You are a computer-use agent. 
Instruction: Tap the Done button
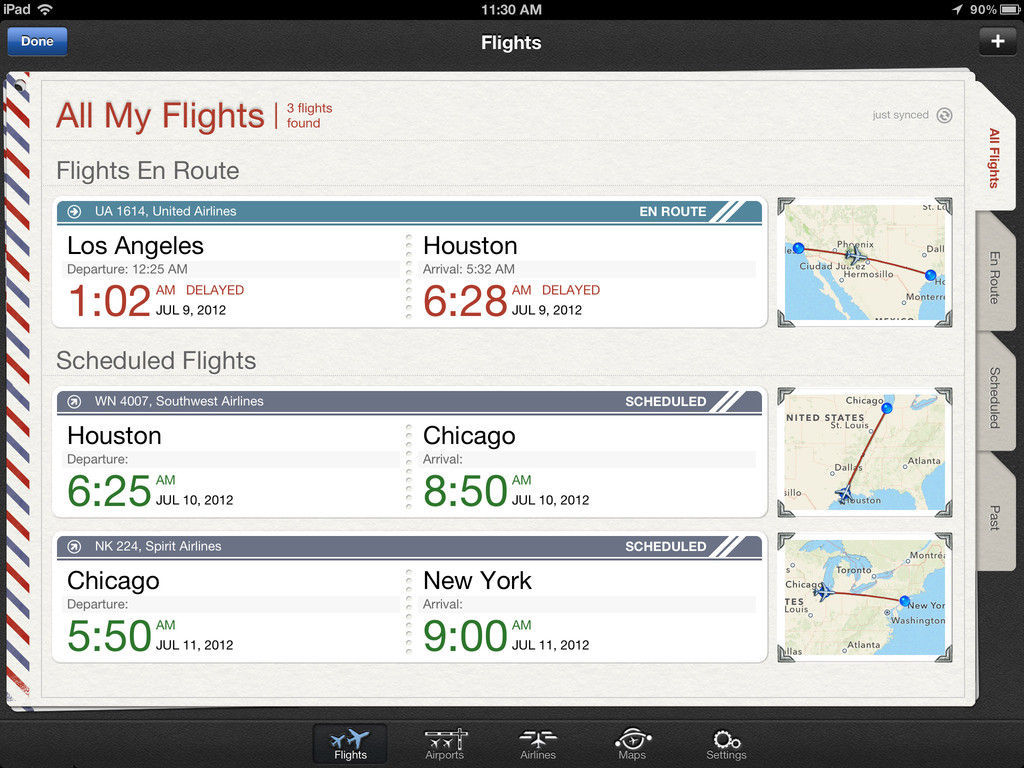pos(37,41)
